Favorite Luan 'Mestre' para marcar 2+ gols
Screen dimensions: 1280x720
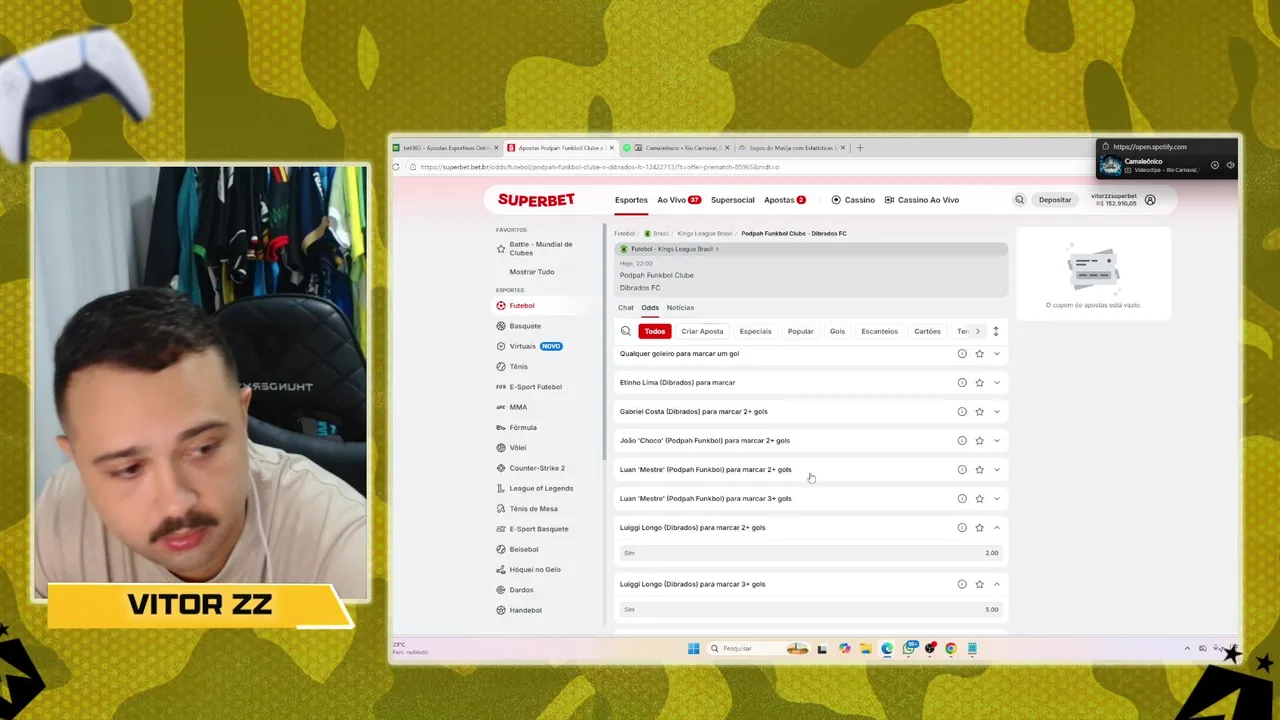[979, 470]
